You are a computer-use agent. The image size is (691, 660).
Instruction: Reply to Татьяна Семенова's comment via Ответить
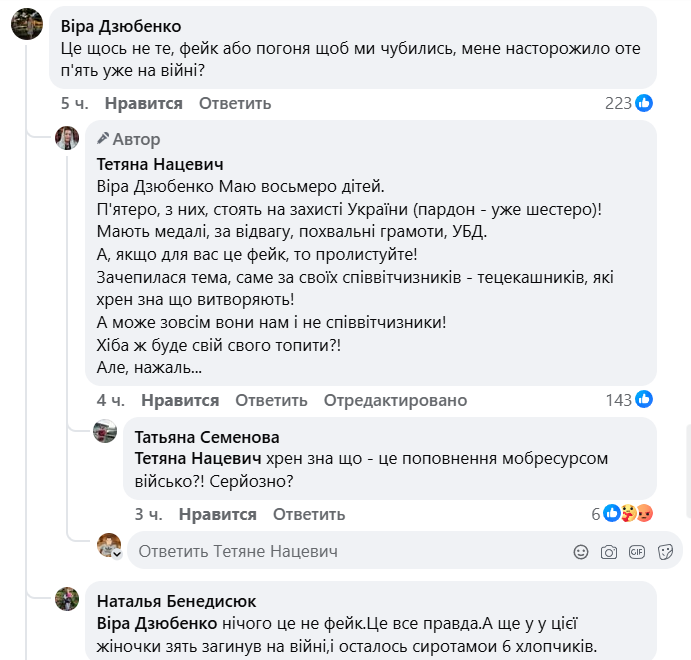pyautogui.click(x=309, y=514)
